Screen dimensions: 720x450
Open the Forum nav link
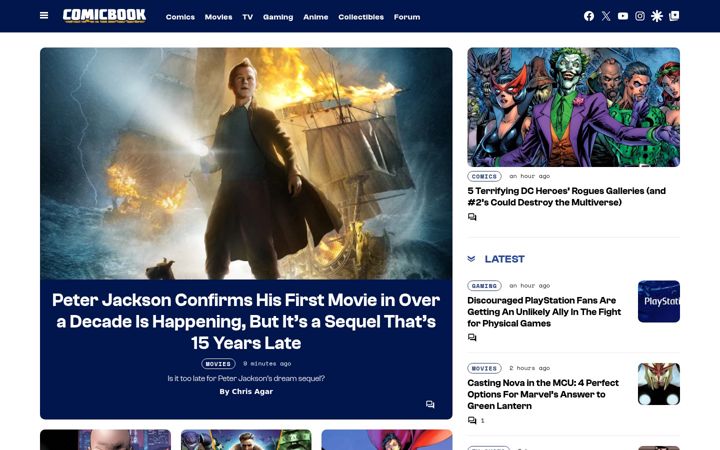click(407, 17)
